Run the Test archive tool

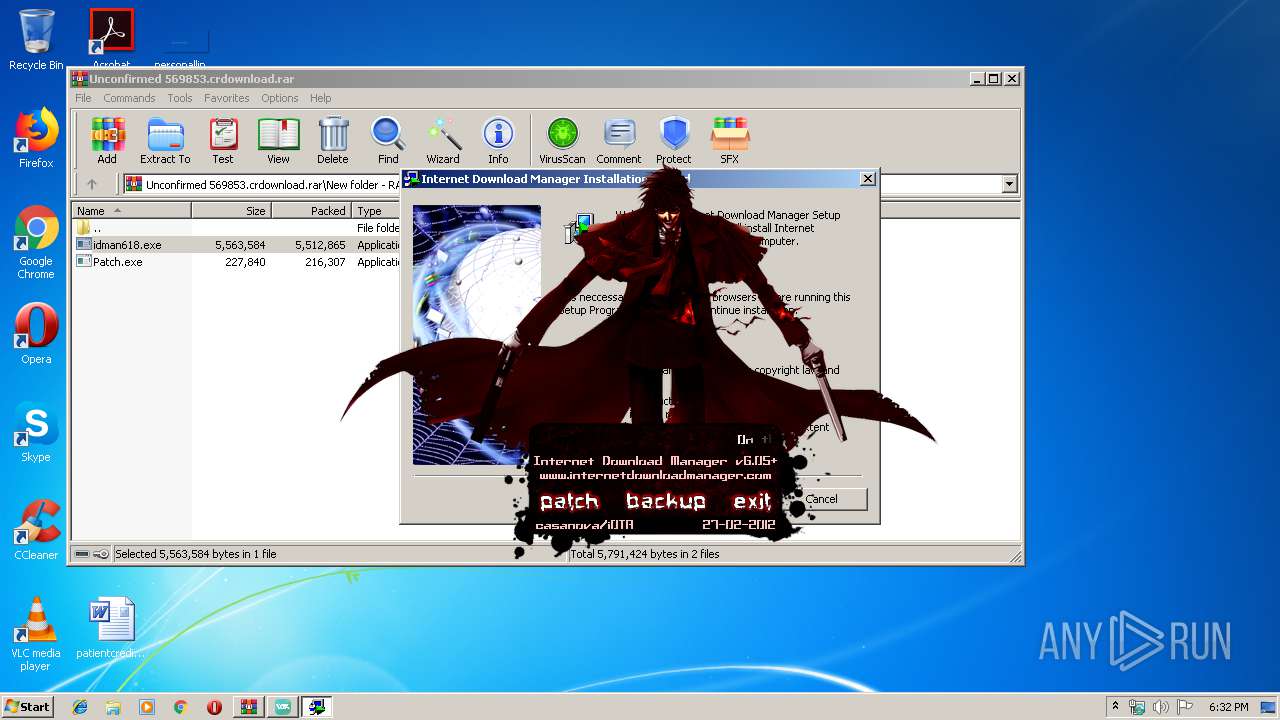223,141
